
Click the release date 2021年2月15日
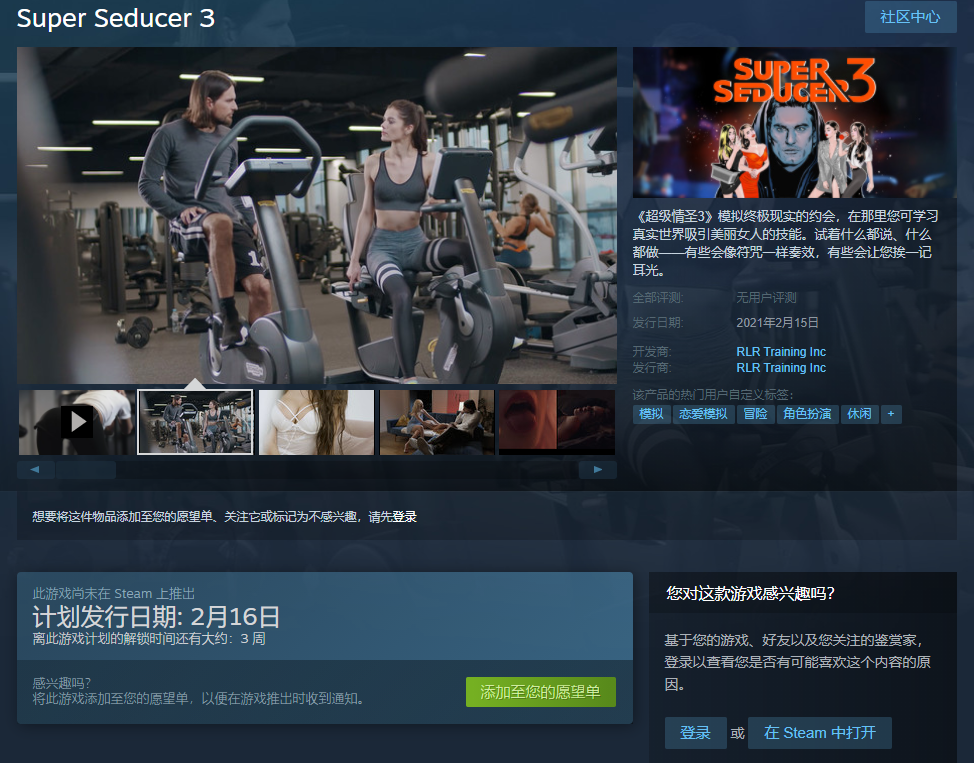coord(777,323)
